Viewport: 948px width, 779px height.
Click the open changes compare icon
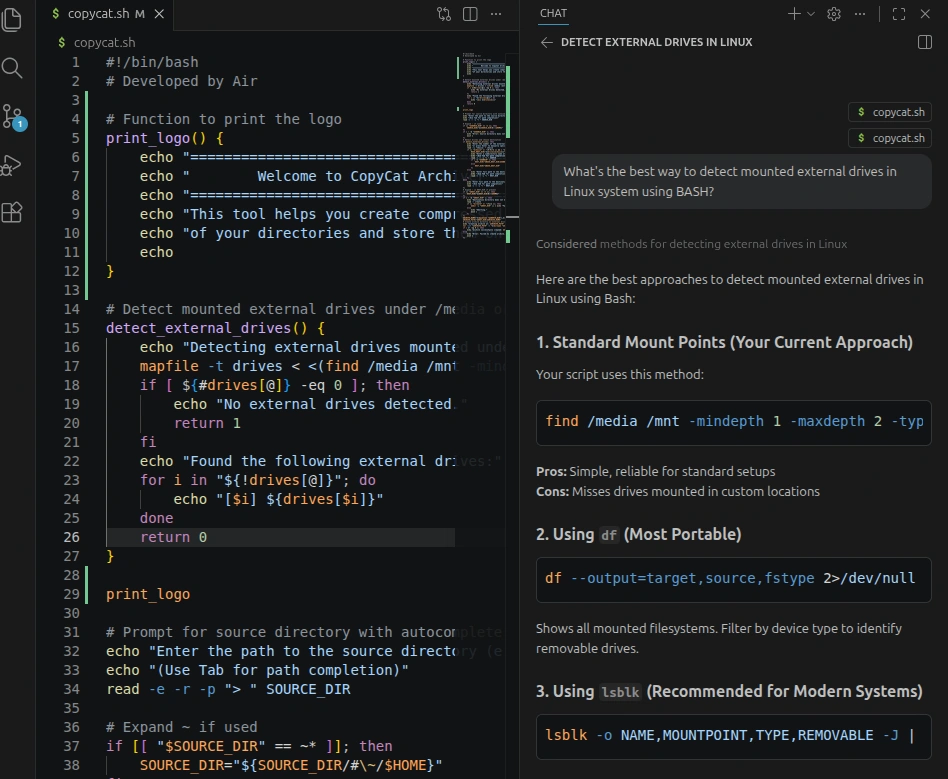click(x=444, y=14)
